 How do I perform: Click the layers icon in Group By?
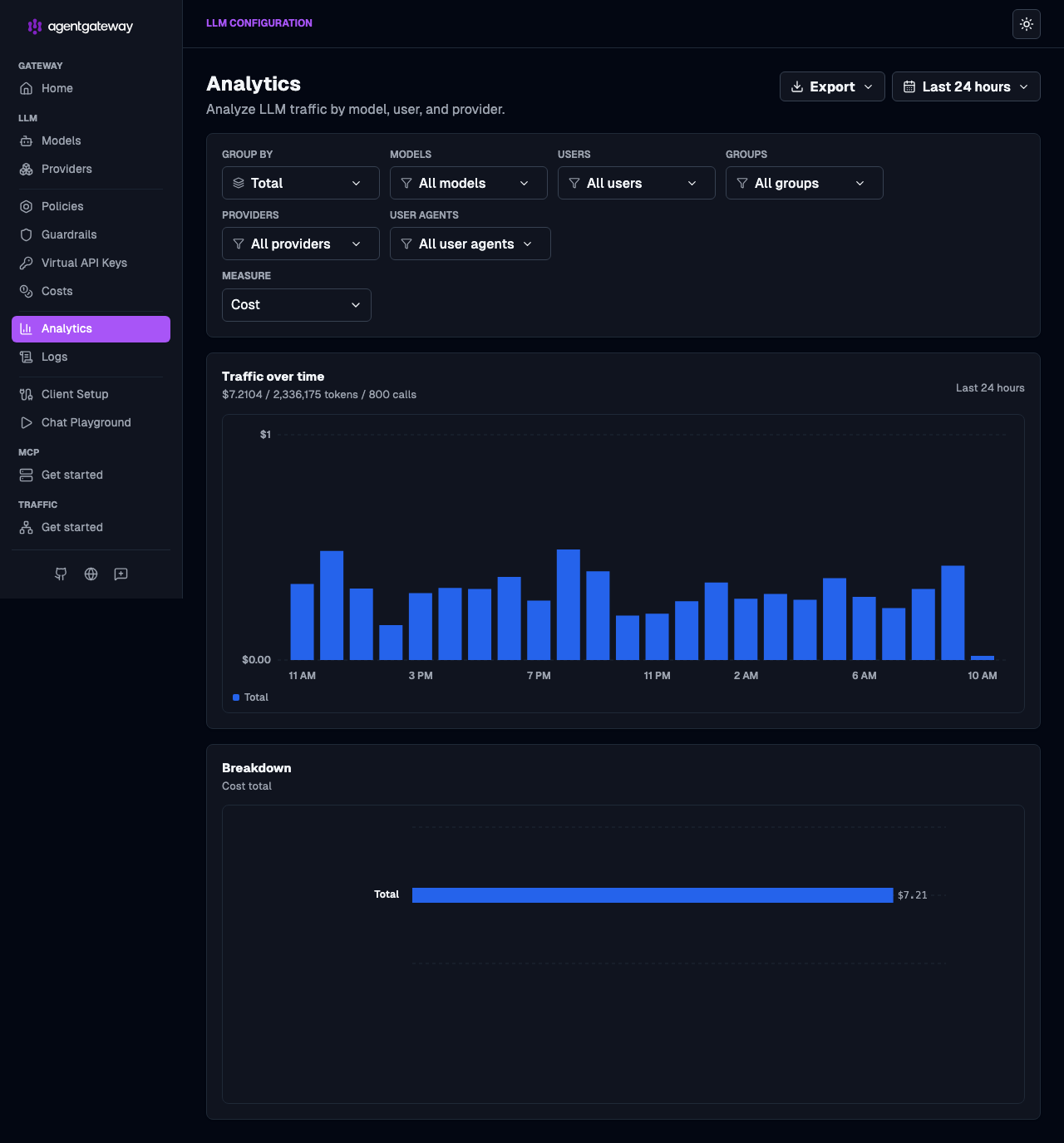pyautogui.click(x=239, y=183)
